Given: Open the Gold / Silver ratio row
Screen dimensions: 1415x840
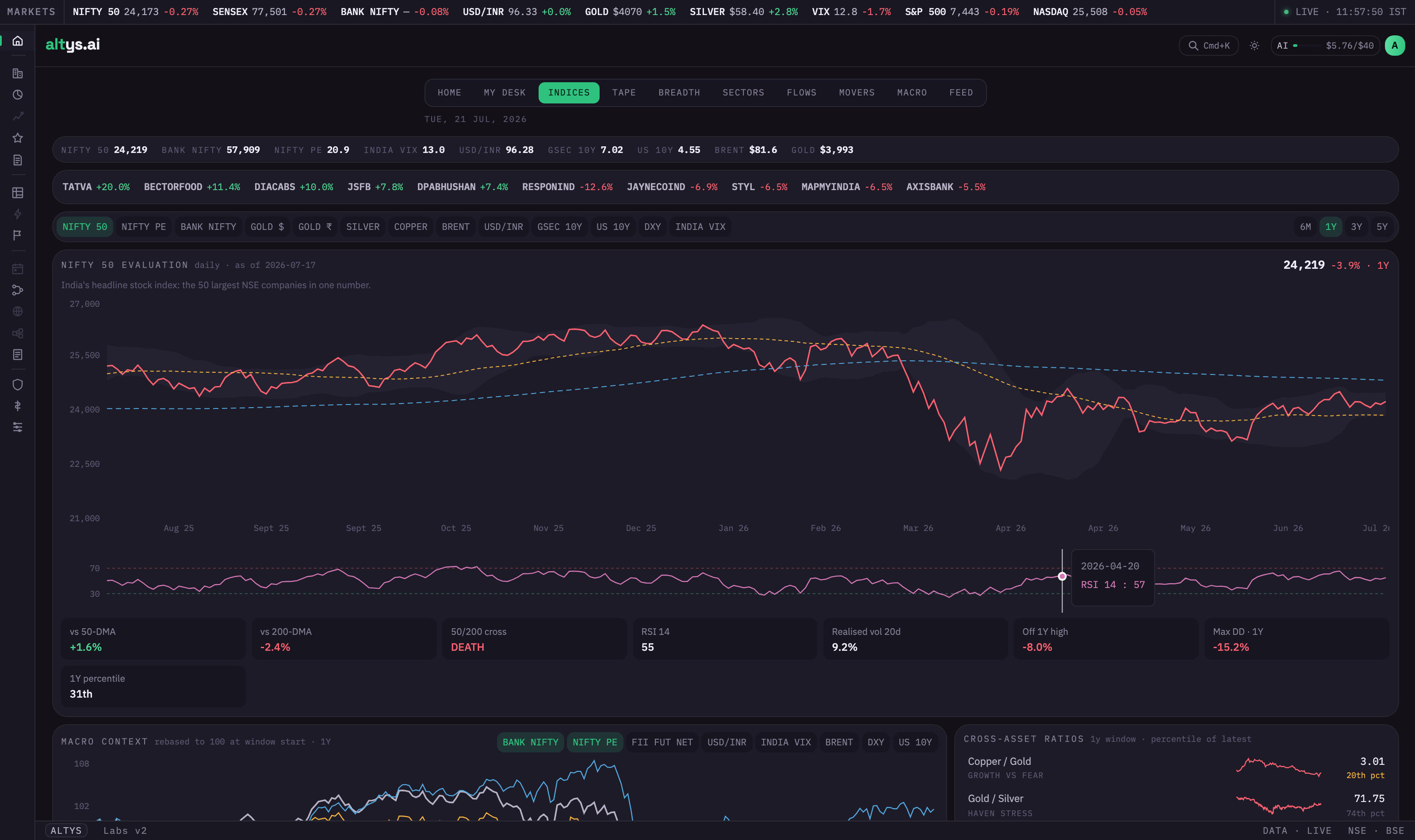Looking at the screenshot, I should [1176, 805].
